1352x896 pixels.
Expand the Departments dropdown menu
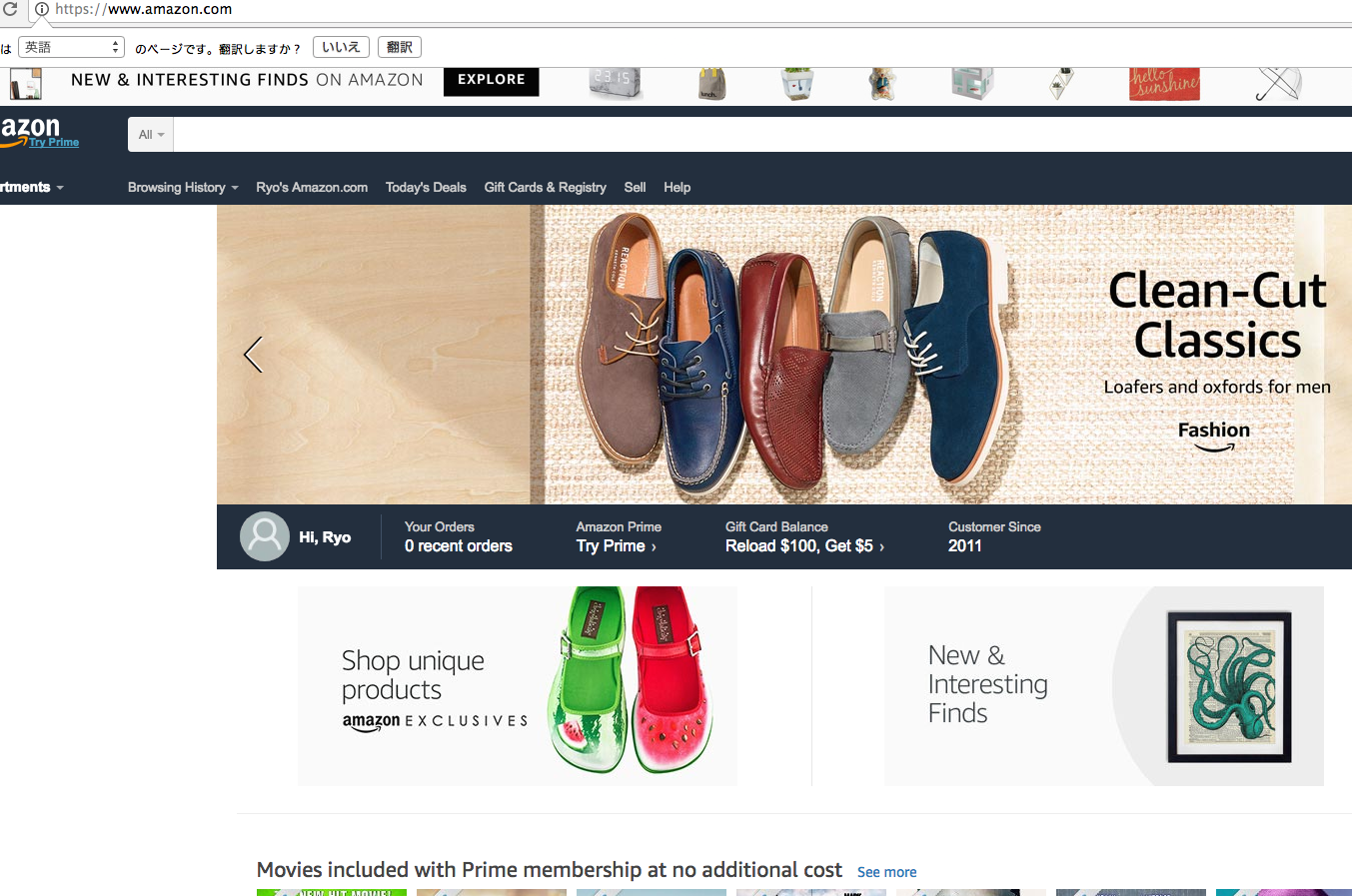coord(31,187)
